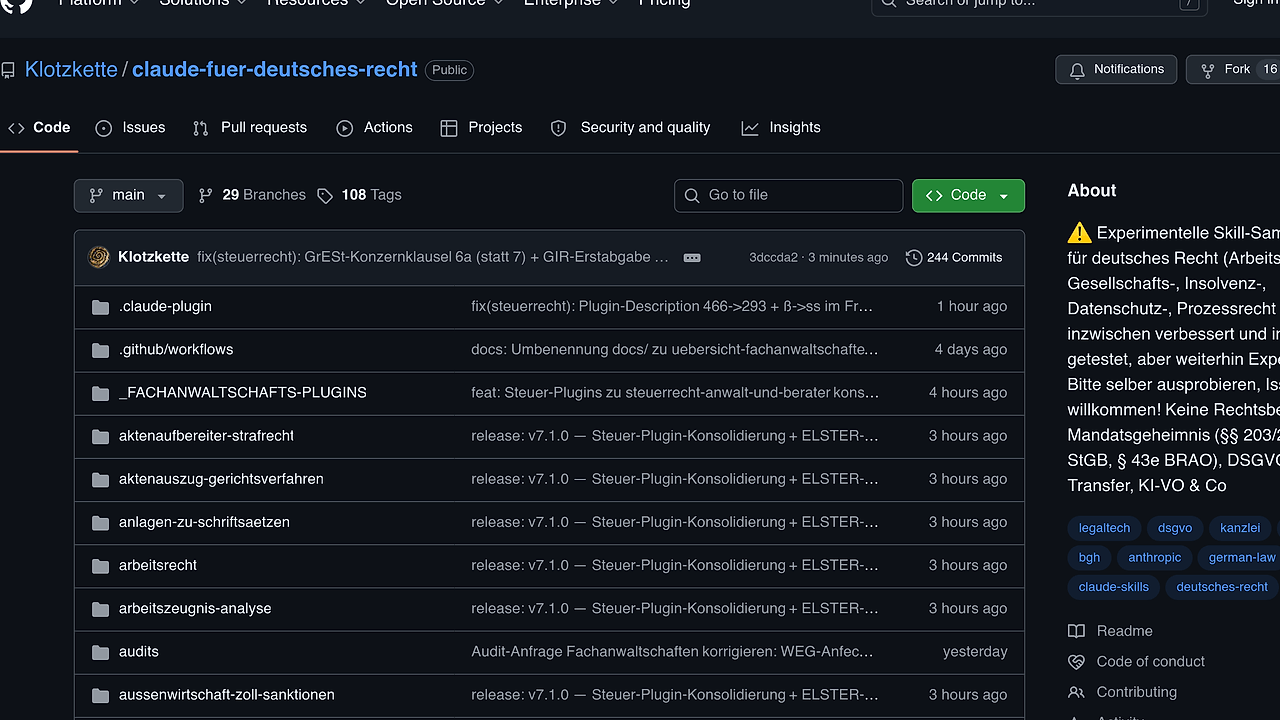Open the .claude-plugin folder
This screenshot has height=720, width=1280.
tap(165, 306)
